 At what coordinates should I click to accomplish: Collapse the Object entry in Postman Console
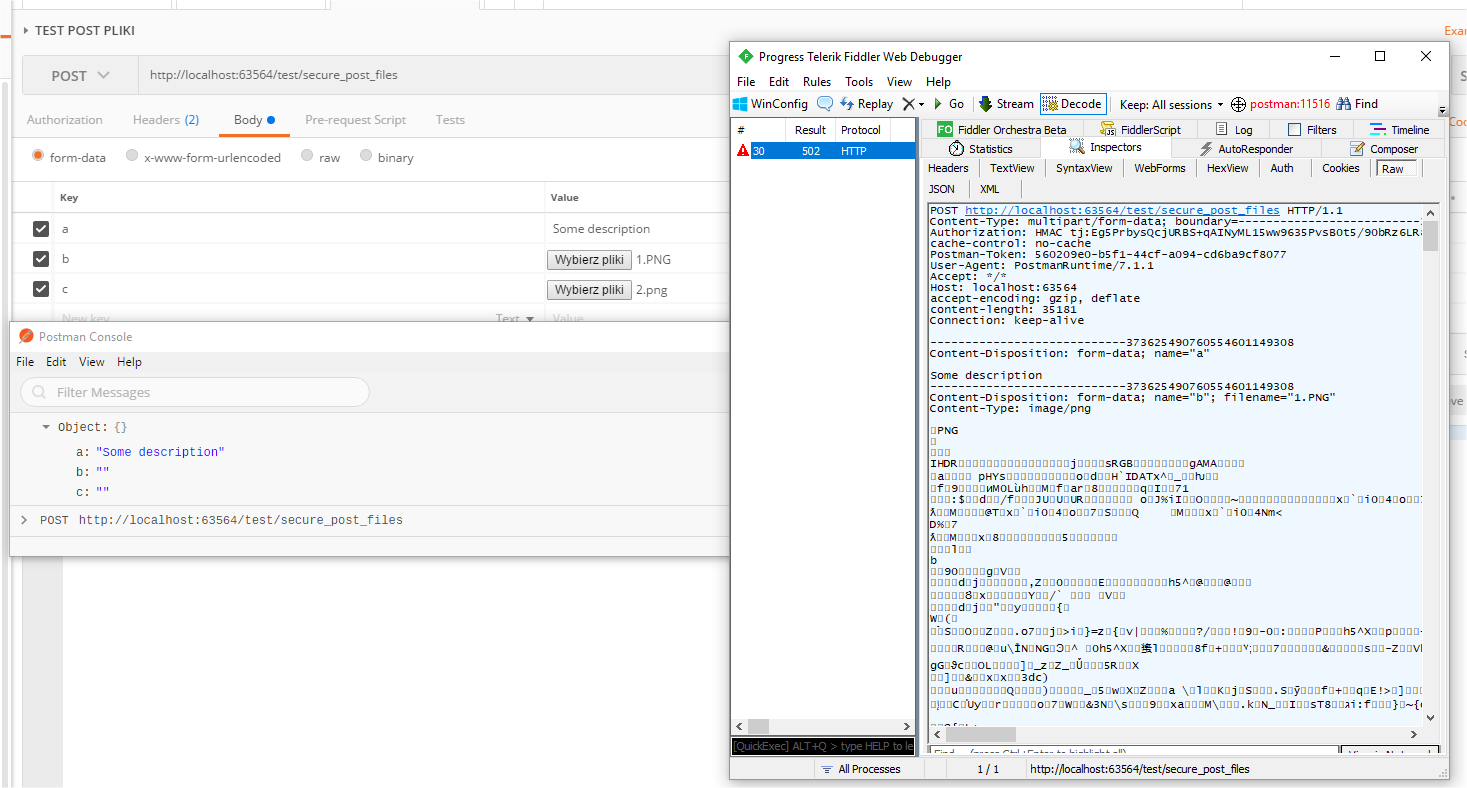tap(45, 426)
